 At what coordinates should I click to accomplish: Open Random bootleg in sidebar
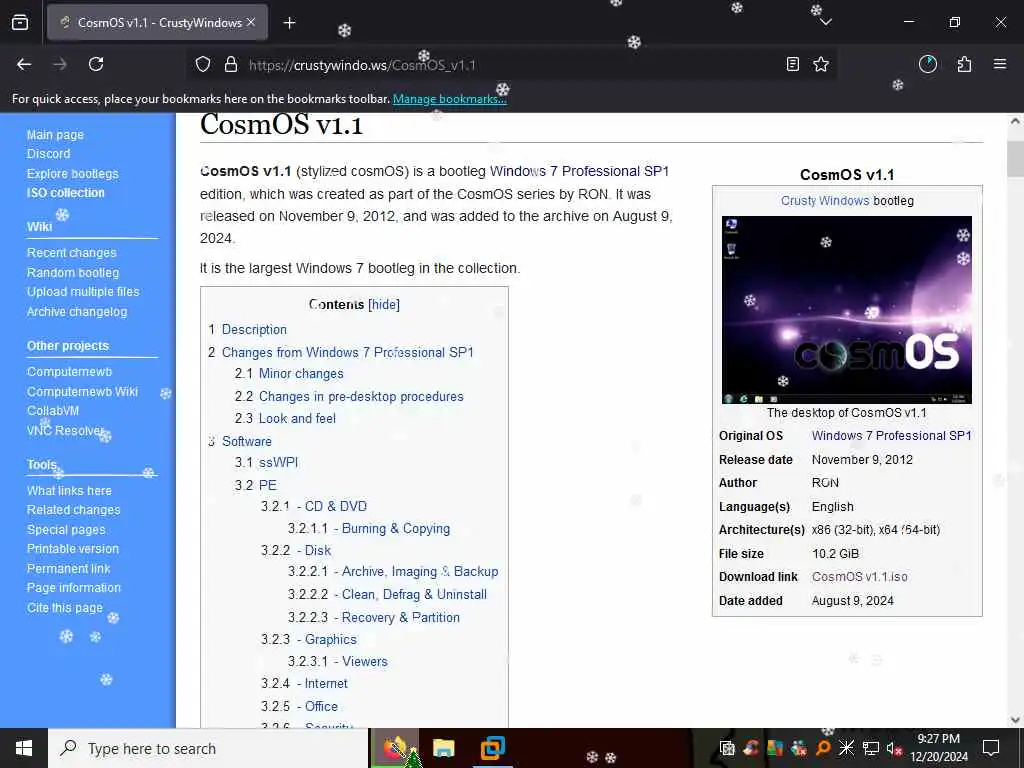pyautogui.click(x=73, y=272)
